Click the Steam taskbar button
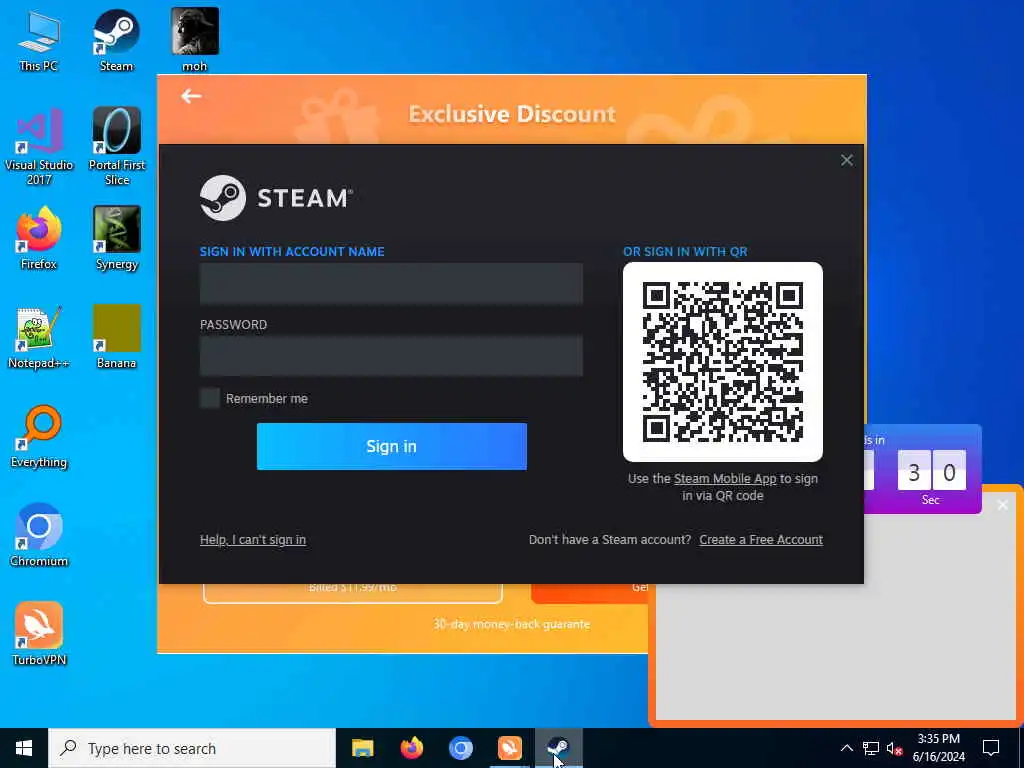This screenshot has width=1024, height=768. pyautogui.click(x=558, y=748)
